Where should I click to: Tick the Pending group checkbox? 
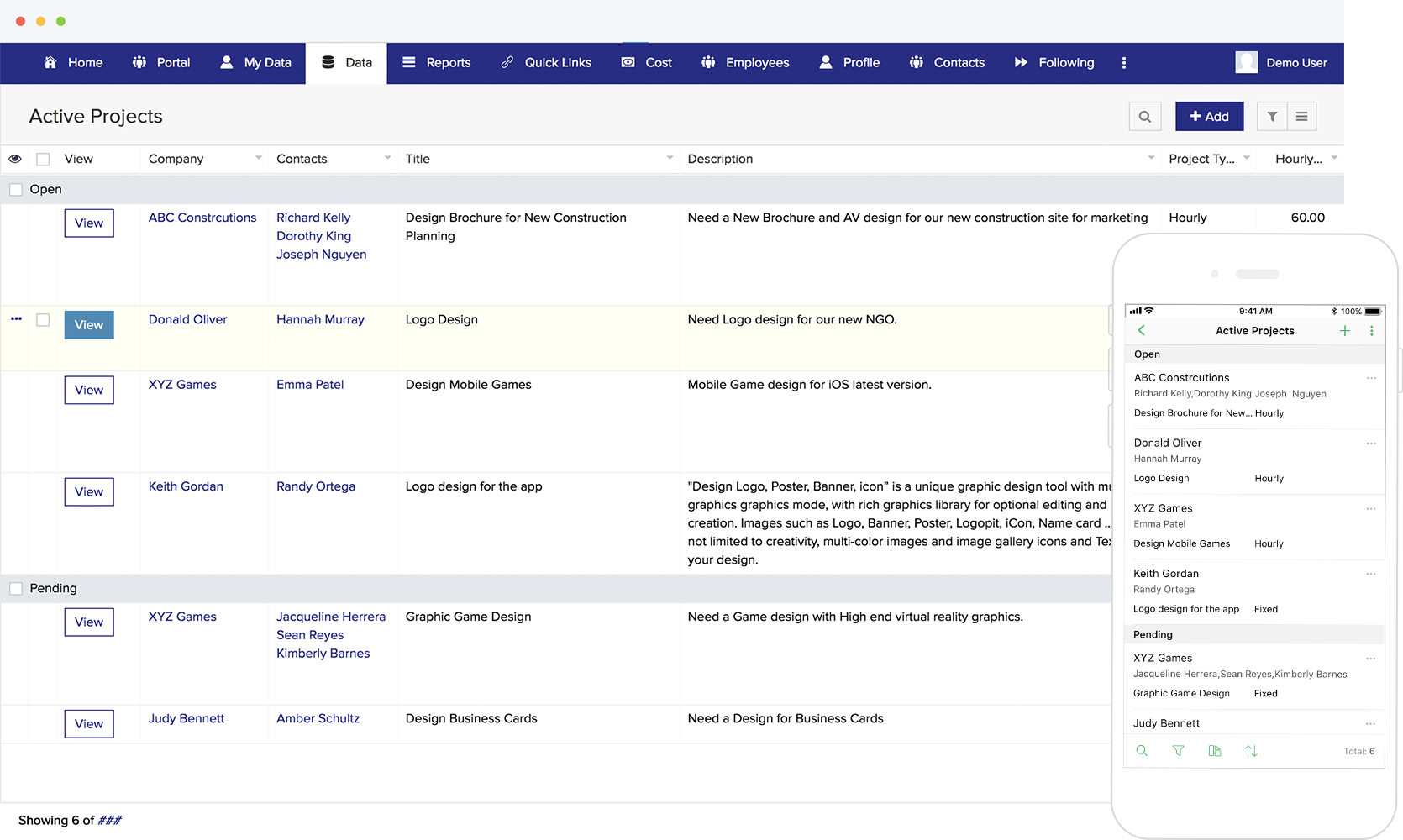(x=16, y=589)
